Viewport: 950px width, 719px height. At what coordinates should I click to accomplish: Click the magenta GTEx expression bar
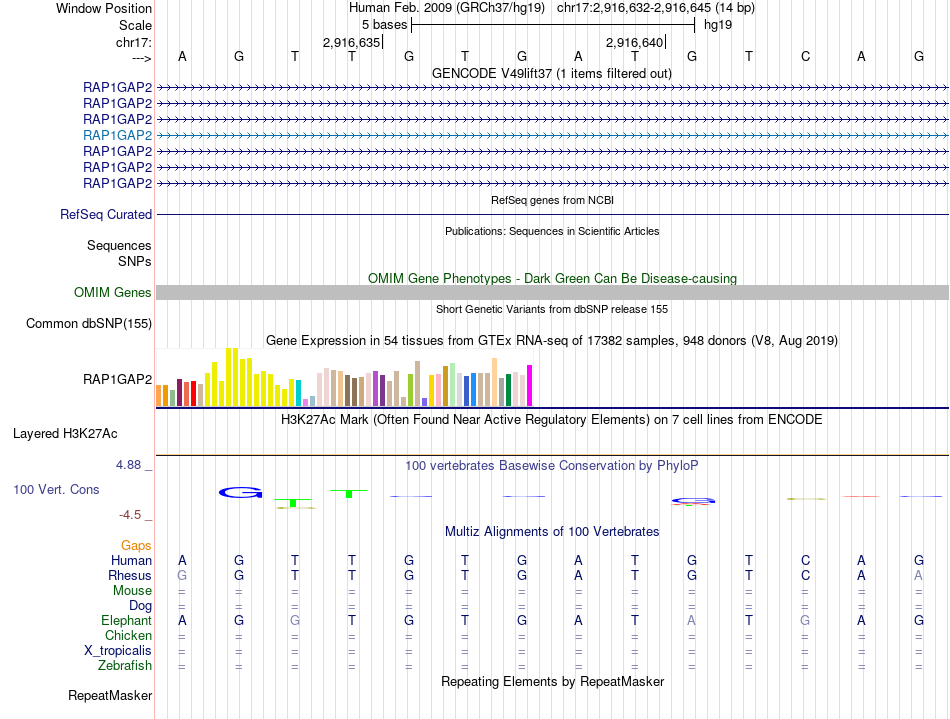click(530, 385)
